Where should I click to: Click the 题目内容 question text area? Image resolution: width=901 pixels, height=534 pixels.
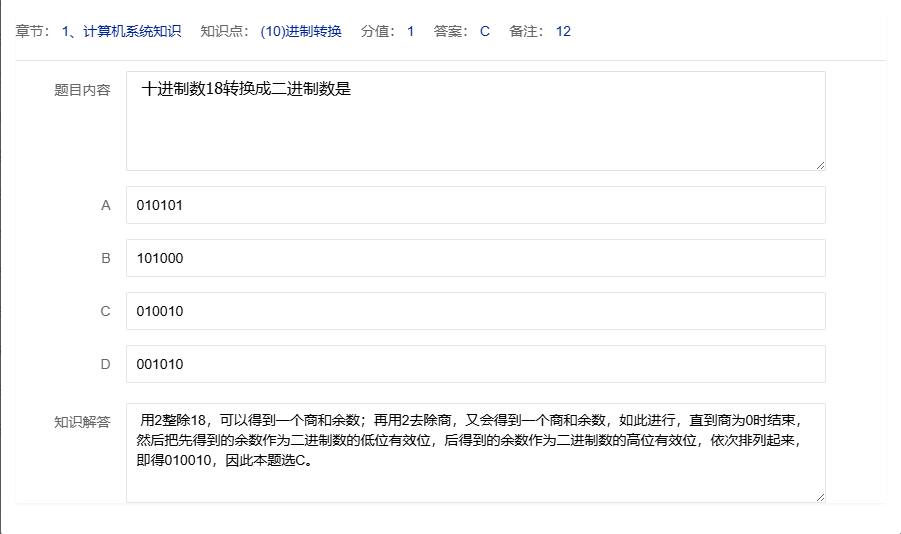[x=475, y=120]
